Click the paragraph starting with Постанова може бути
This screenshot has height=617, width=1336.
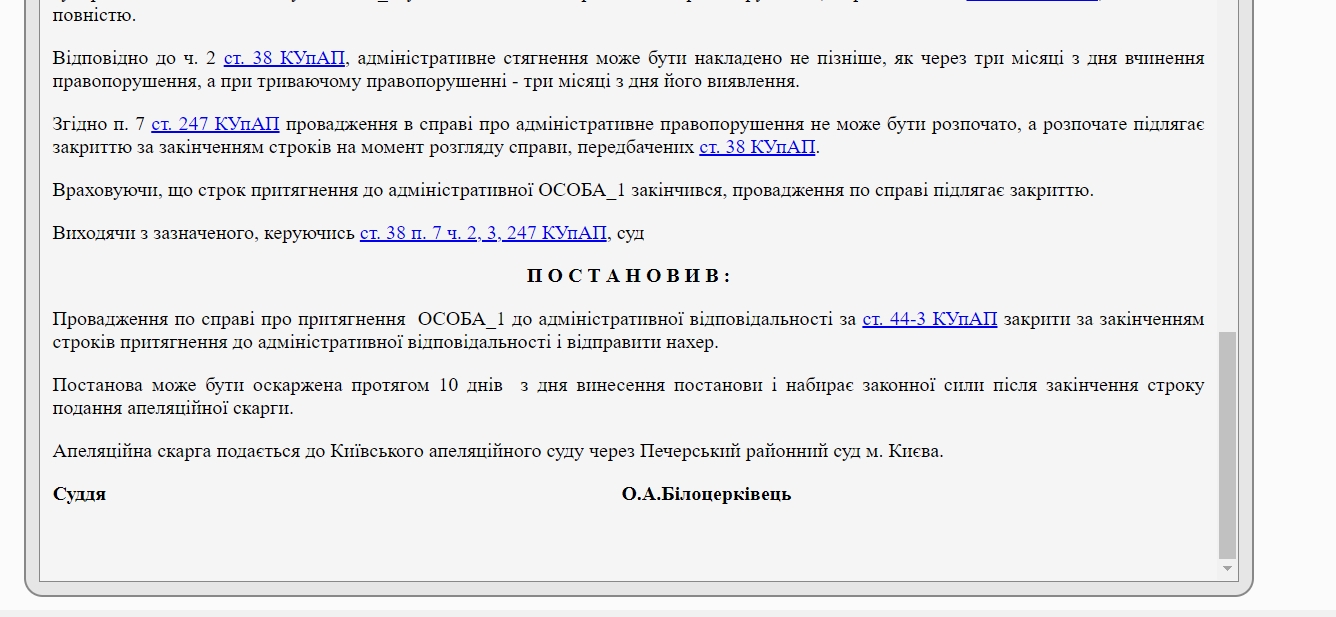coord(628,396)
